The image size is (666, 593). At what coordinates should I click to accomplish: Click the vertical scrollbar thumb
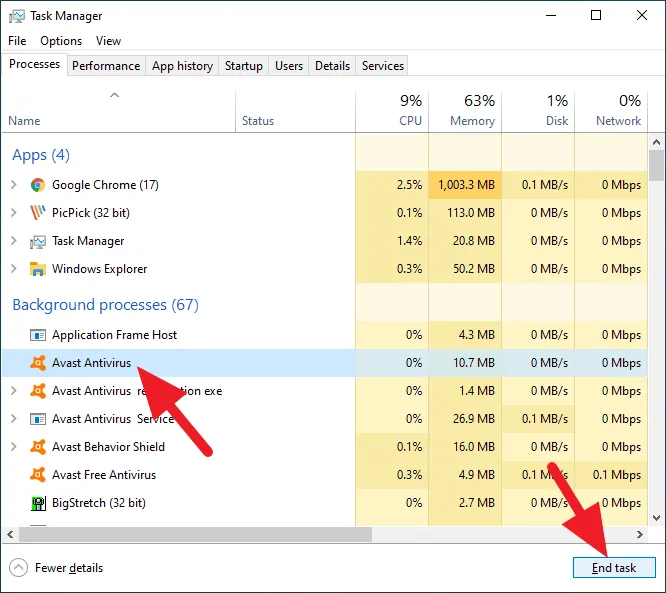pyautogui.click(x=657, y=166)
